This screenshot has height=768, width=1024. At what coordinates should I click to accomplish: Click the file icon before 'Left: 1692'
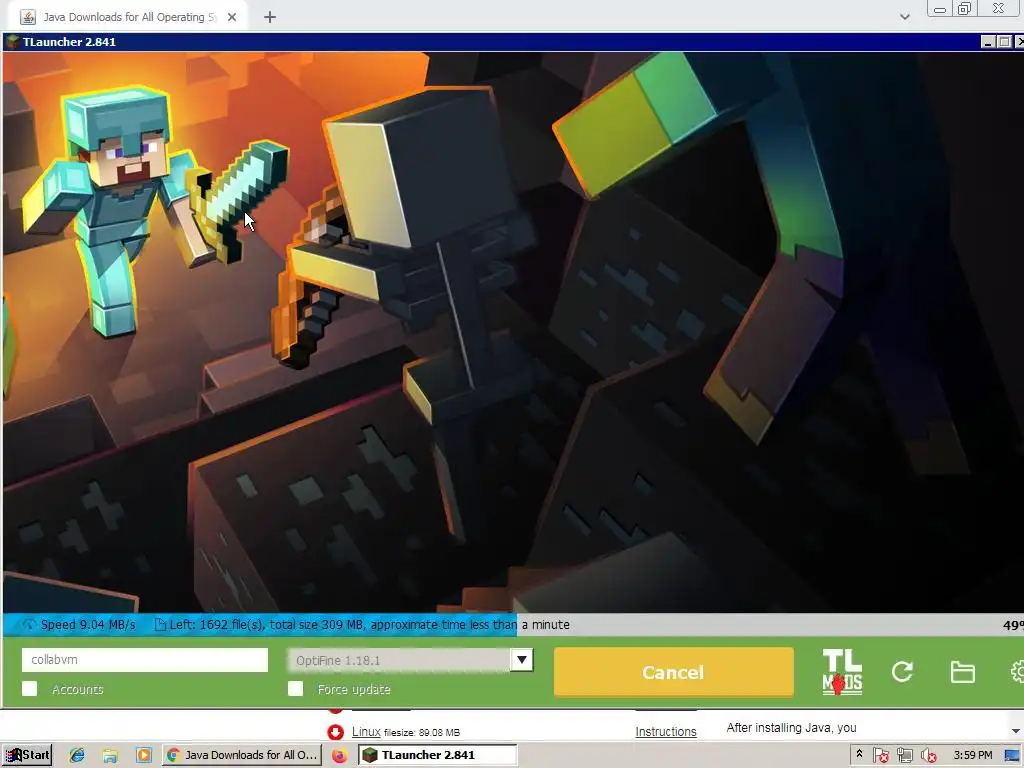click(x=160, y=625)
